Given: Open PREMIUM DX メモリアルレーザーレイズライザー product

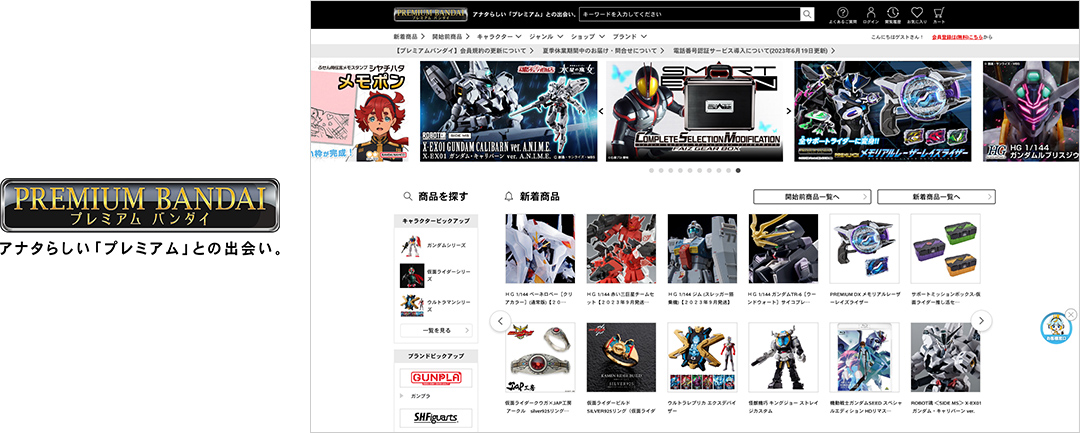Looking at the screenshot, I should click(864, 249).
